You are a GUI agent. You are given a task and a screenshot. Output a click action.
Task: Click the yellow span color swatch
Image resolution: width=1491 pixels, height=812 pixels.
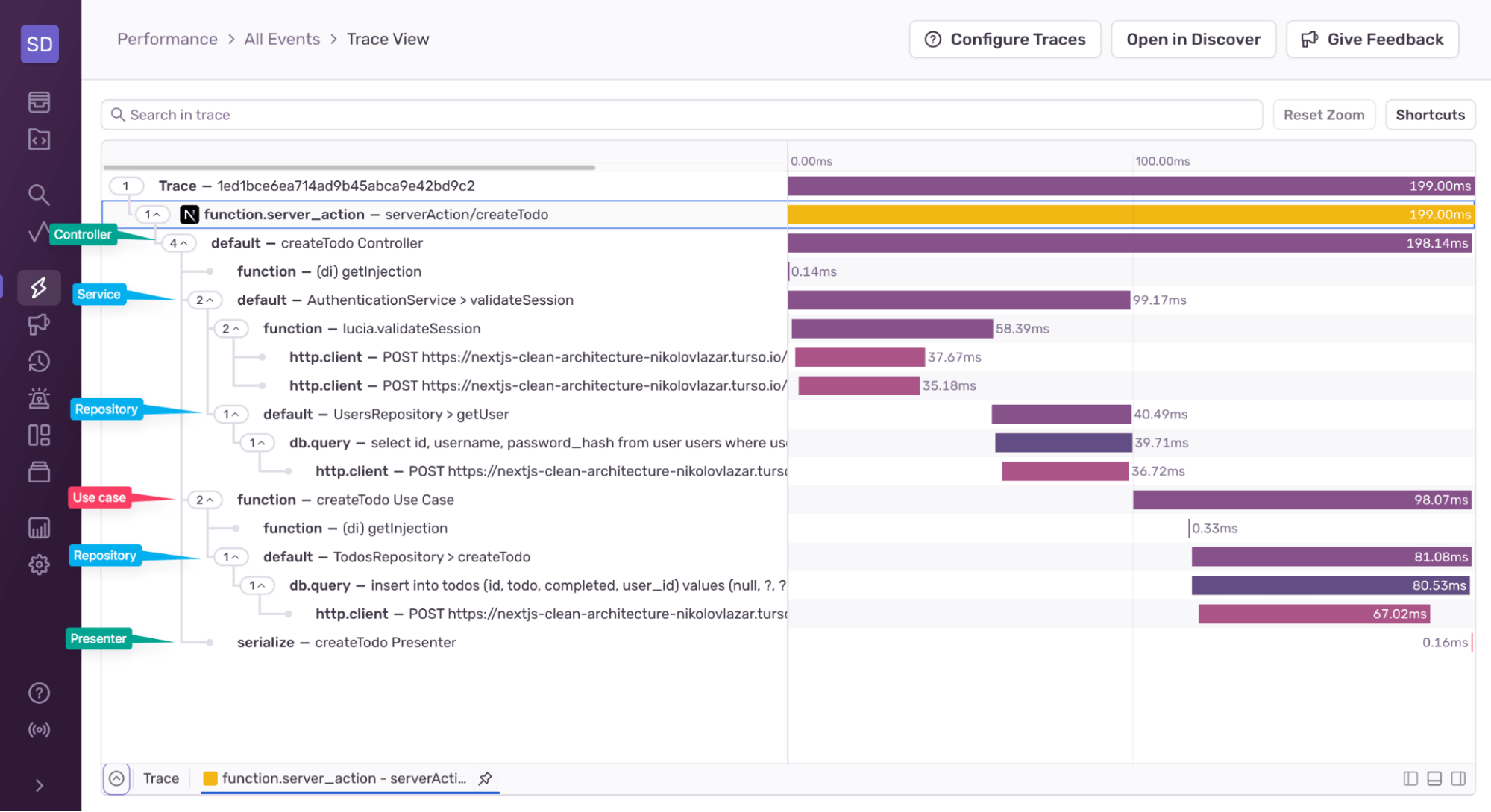click(x=211, y=778)
